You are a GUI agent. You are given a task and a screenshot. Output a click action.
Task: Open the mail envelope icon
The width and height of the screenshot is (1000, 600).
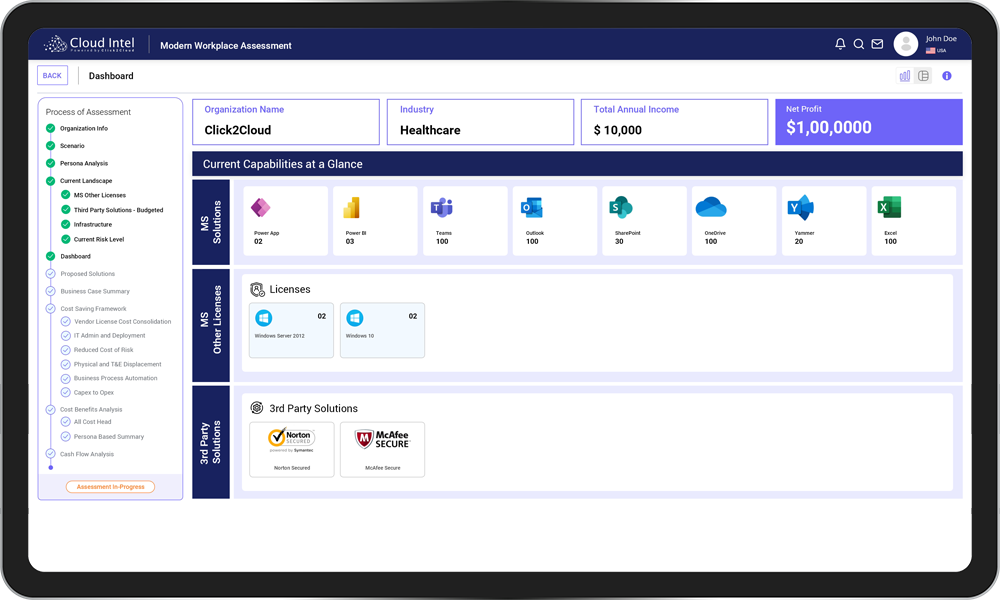pos(877,44)
